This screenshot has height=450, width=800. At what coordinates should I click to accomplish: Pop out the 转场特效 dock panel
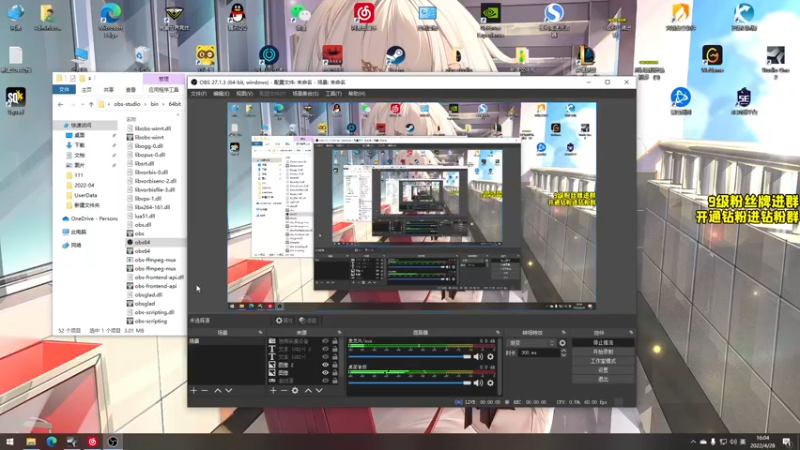[564, 333]
